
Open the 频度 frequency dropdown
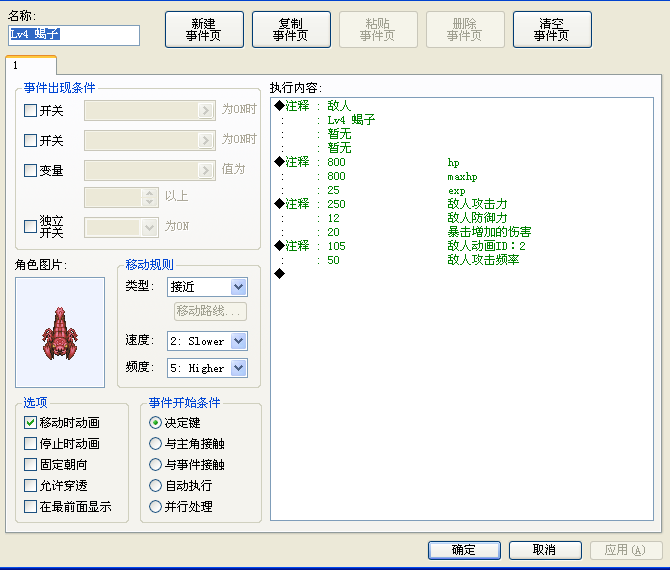(x=207, y=368)
